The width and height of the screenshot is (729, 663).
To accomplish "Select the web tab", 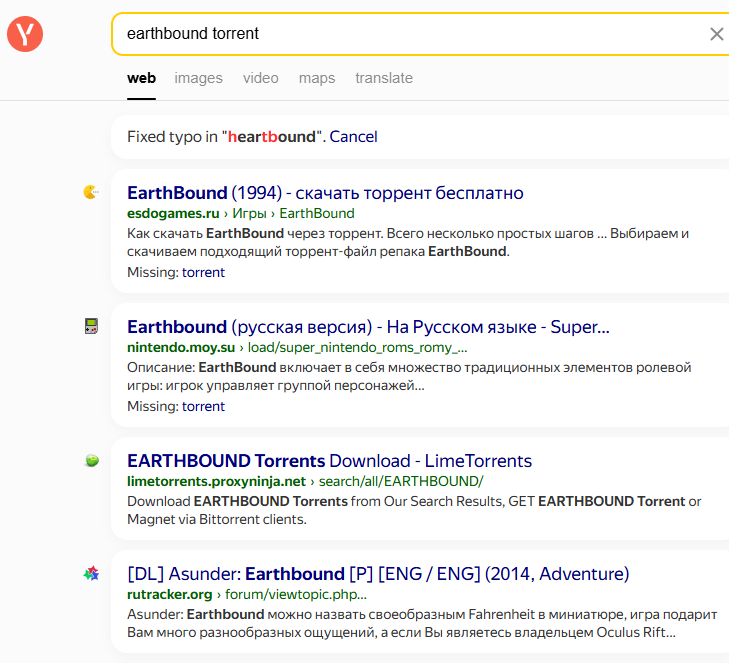I will coord(141,78).
